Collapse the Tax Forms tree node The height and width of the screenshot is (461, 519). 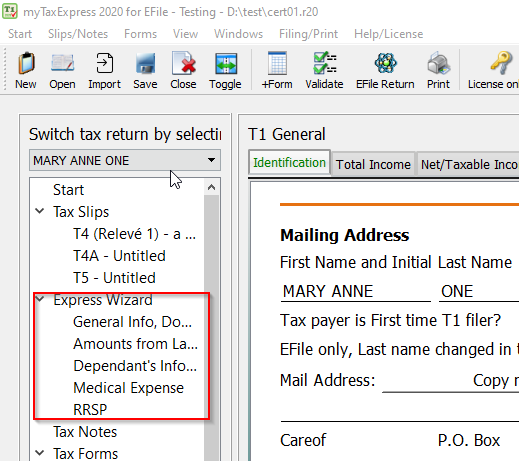point(40,453)
